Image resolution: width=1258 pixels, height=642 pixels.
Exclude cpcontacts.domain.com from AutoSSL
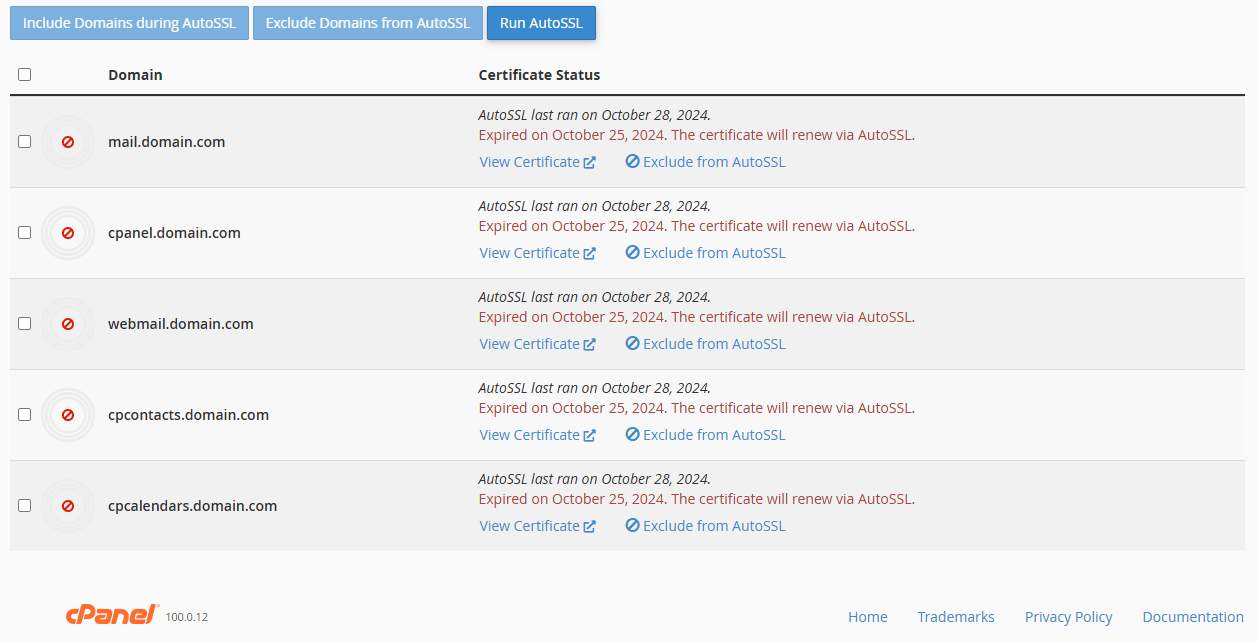706,435
